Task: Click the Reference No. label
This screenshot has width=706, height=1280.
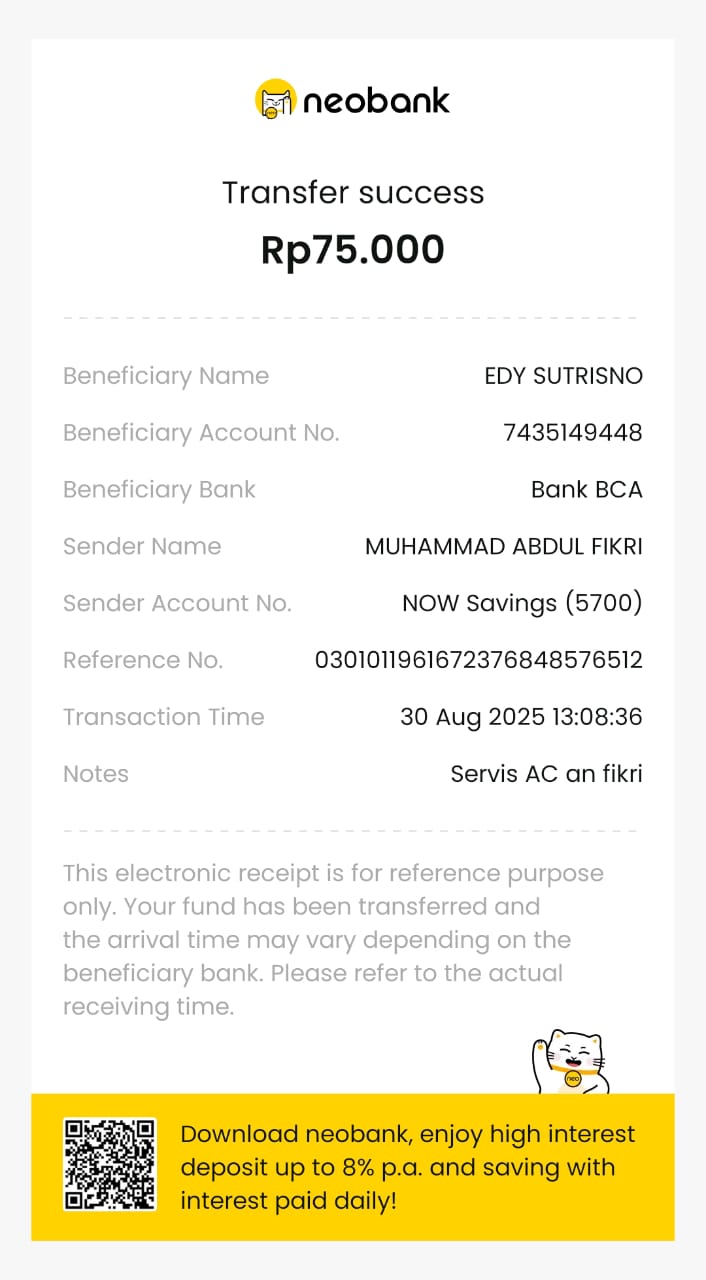Action: pyautogui.click(x=143, y=660)
